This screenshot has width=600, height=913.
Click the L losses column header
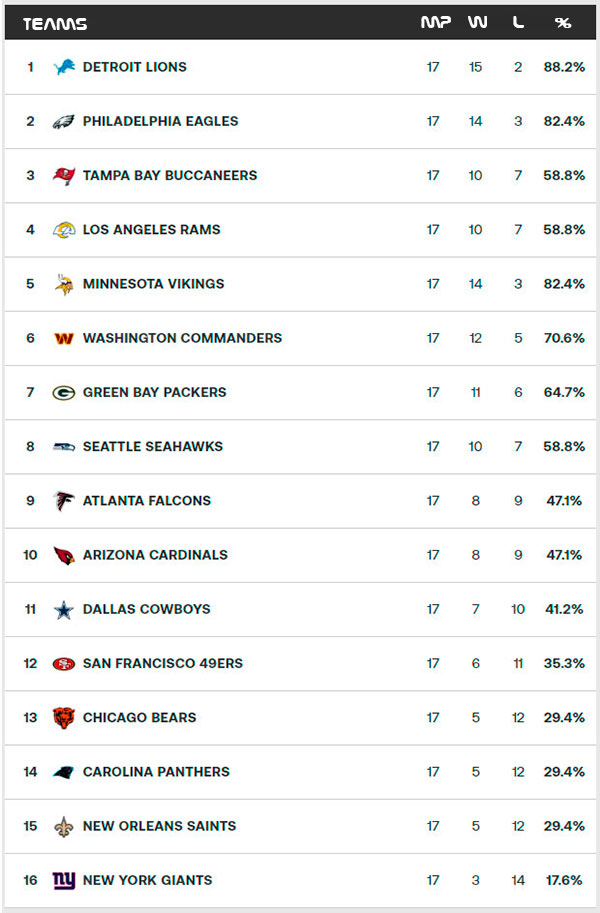coord(518,23)
